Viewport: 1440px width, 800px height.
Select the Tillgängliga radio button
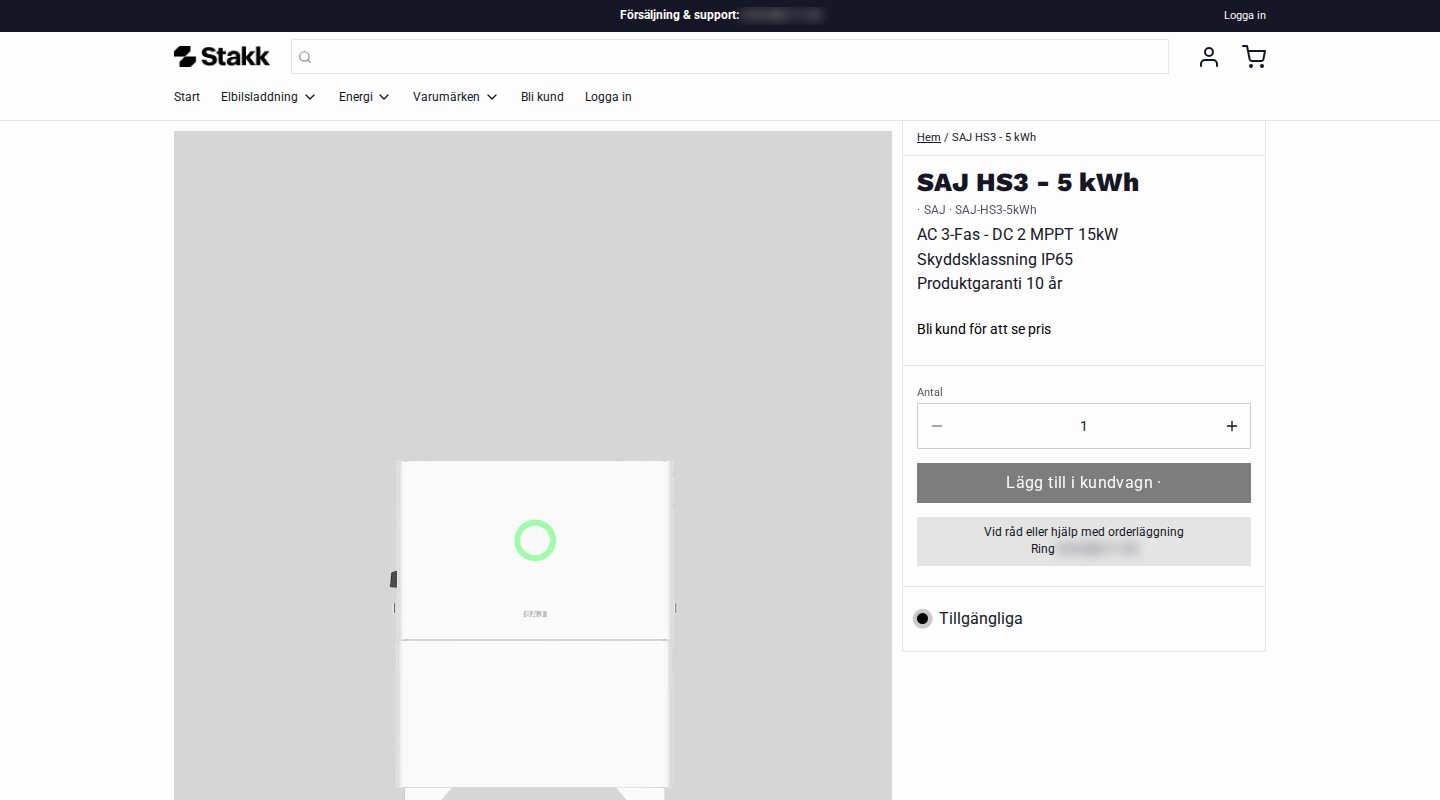pos(922,619)
